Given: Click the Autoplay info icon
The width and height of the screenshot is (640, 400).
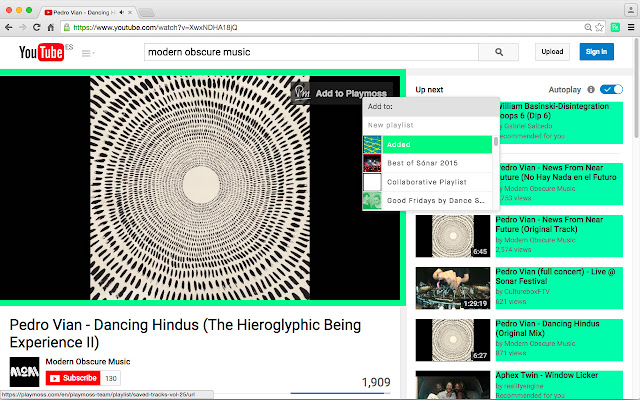Looking at the screenshot, I should [591, 89].
